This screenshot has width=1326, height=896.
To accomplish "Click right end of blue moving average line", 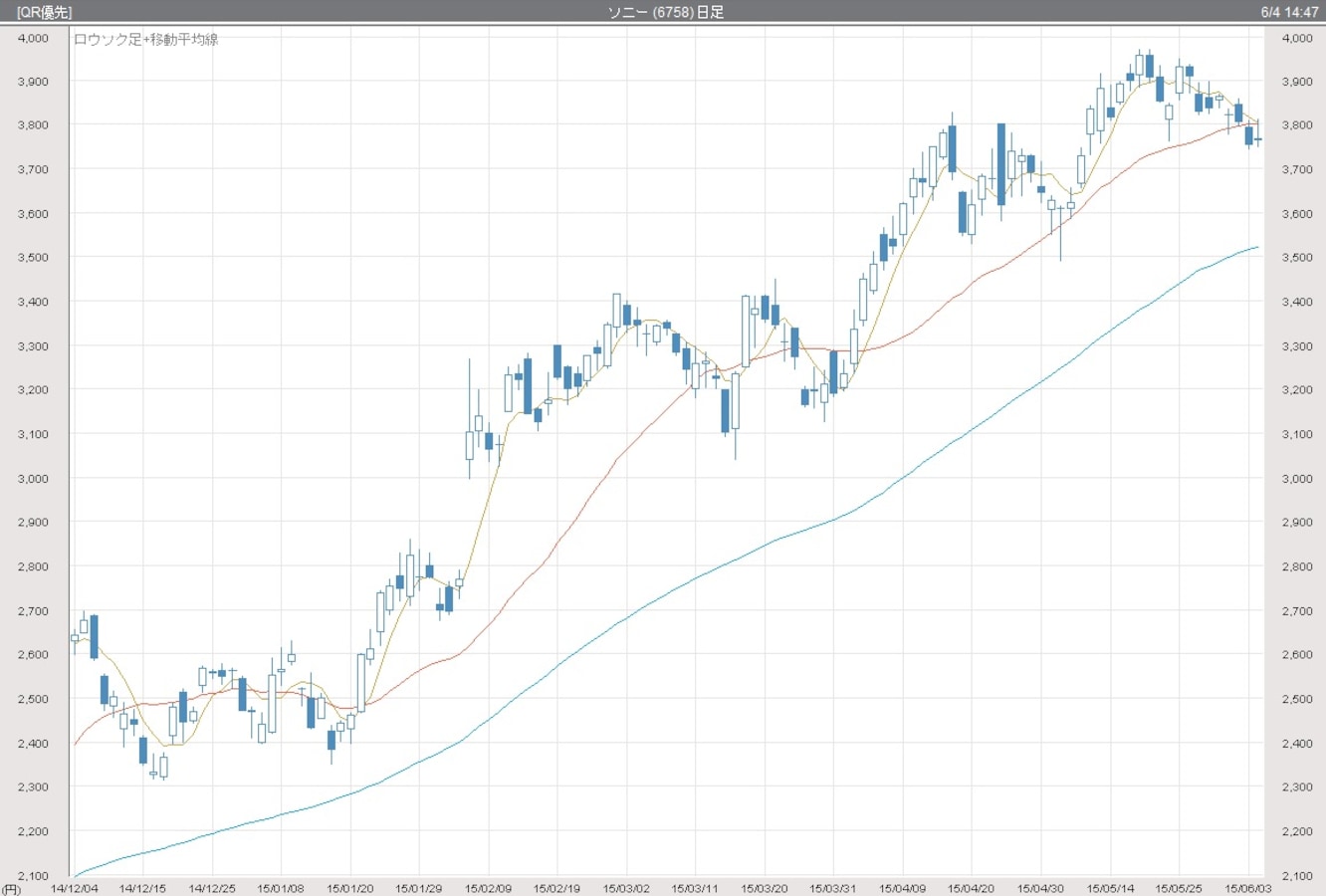I will coord(1257,247).
